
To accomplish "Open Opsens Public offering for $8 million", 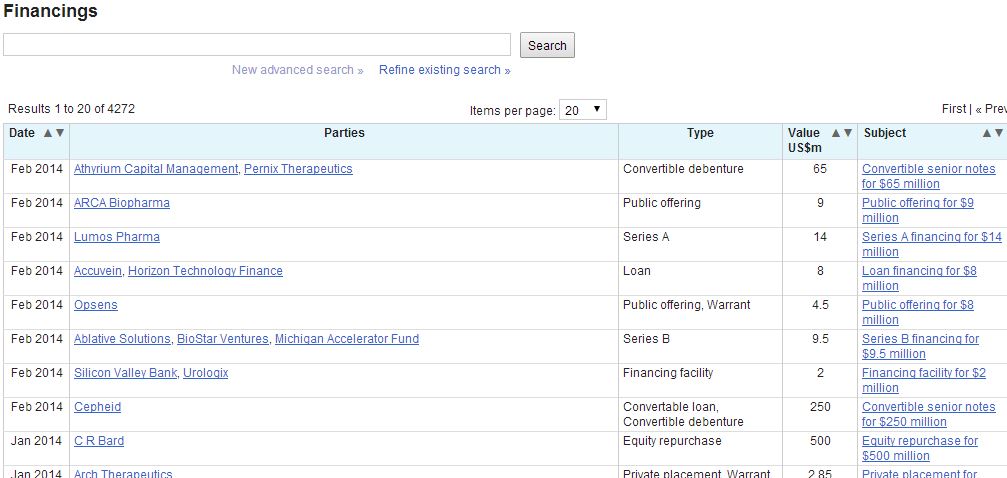I will coord(918,313).
